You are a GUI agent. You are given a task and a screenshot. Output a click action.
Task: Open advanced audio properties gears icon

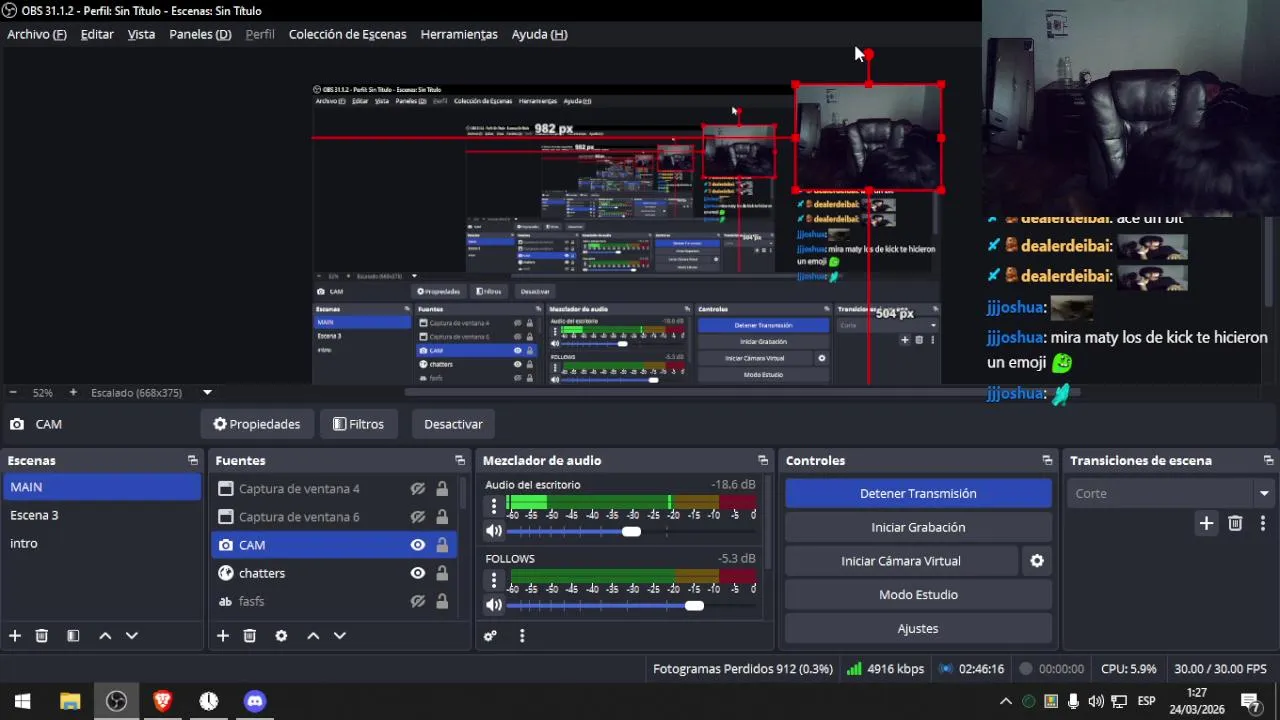coord(490,635)
